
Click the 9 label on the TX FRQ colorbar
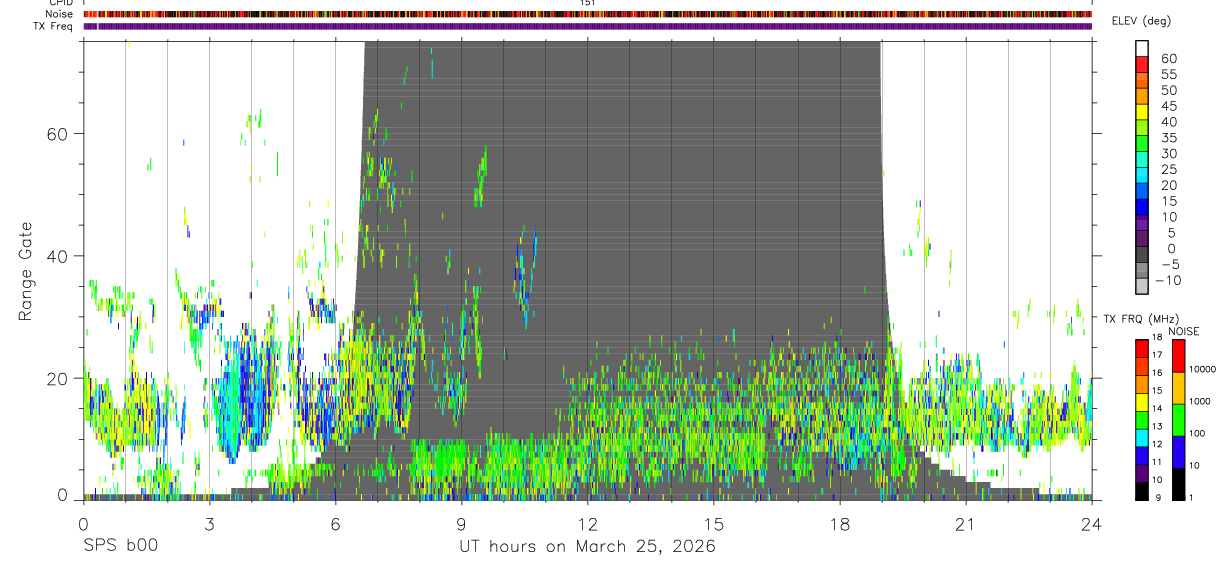[x=1158, y=498]
